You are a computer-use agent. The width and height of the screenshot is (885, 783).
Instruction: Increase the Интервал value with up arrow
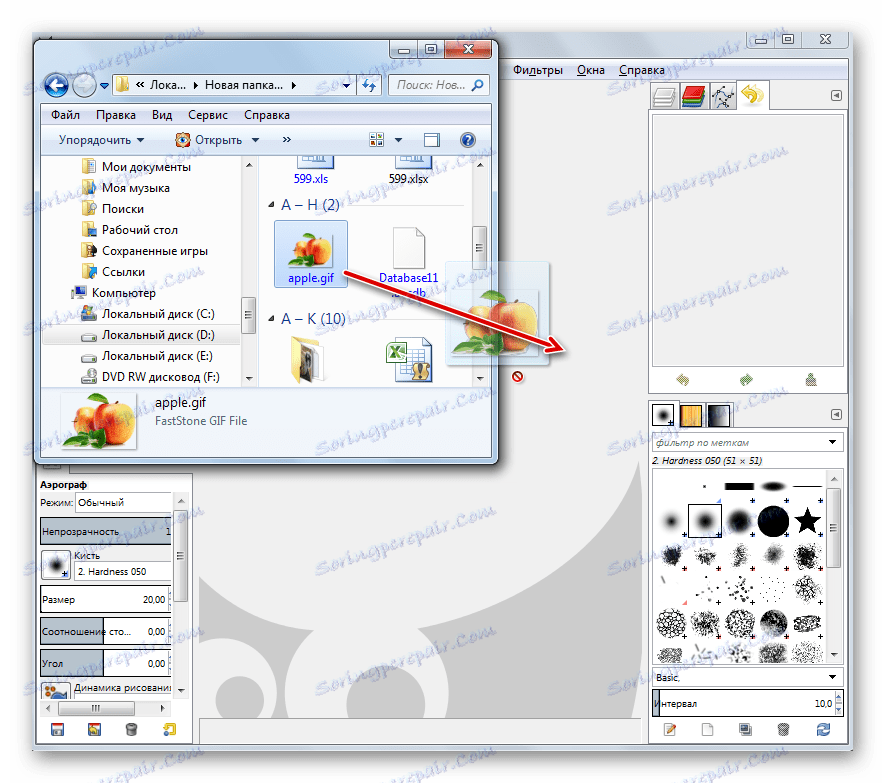click(838, 698)
